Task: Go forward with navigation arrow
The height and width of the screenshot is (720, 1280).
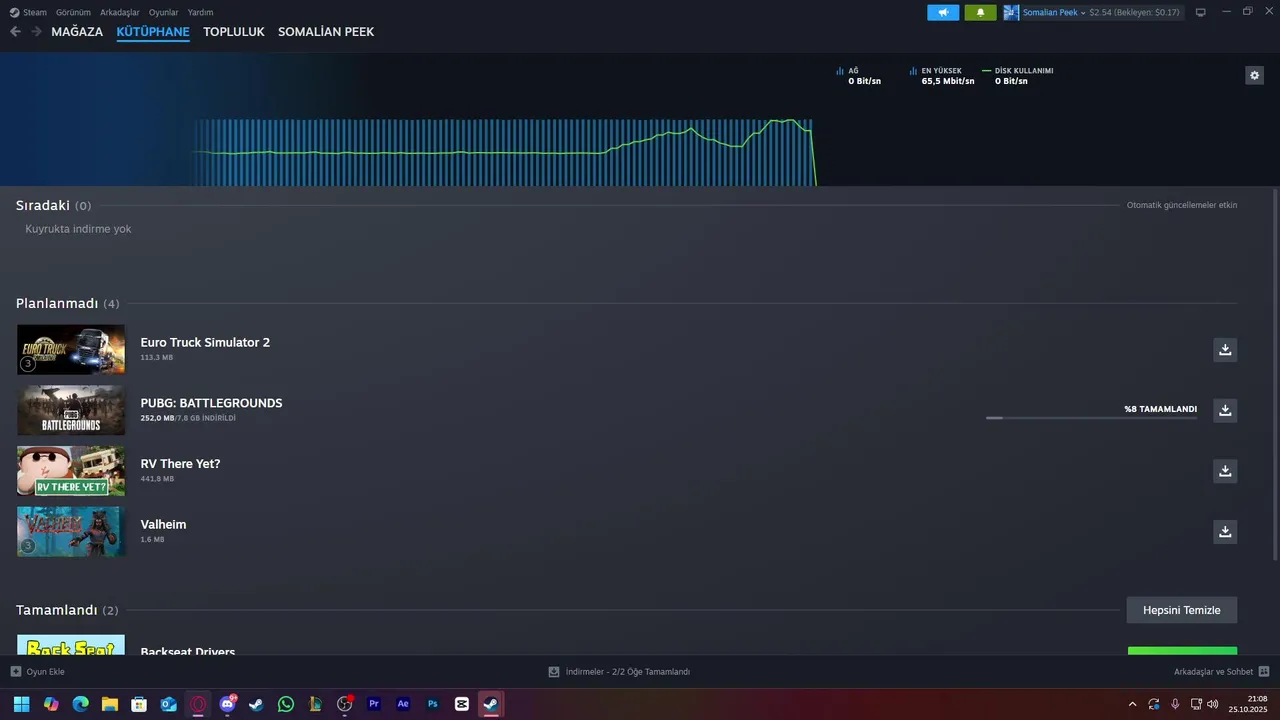Action: (x=36, y=32)
